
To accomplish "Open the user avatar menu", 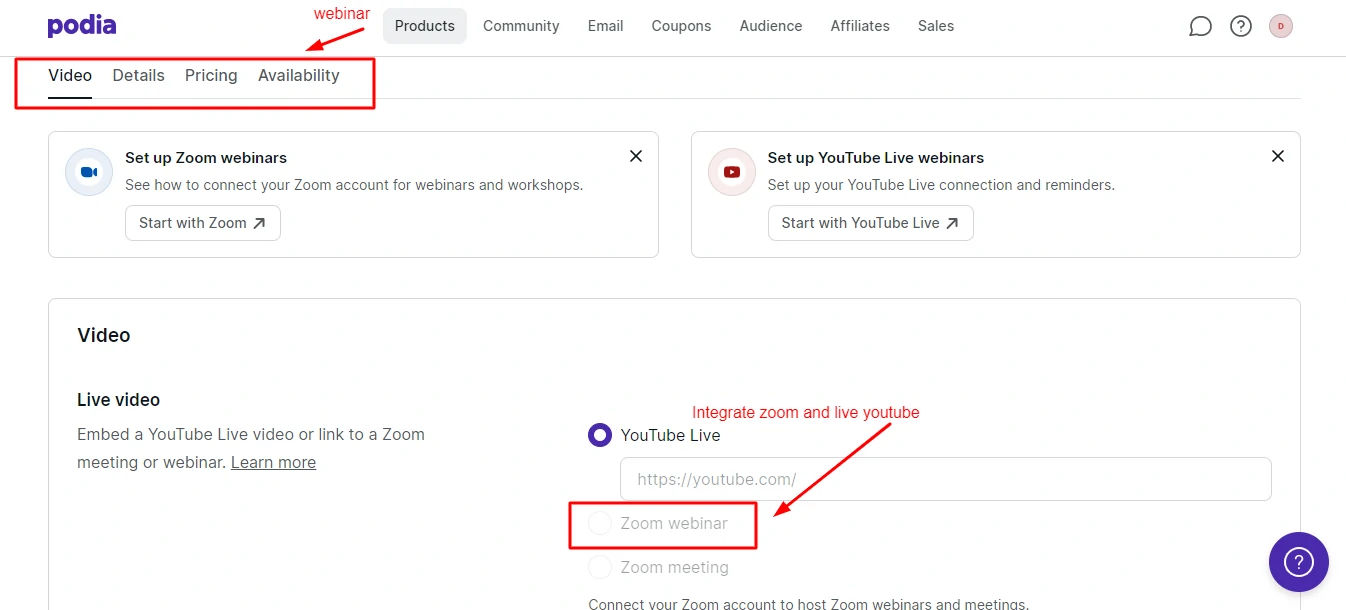I will point(1281,27).
